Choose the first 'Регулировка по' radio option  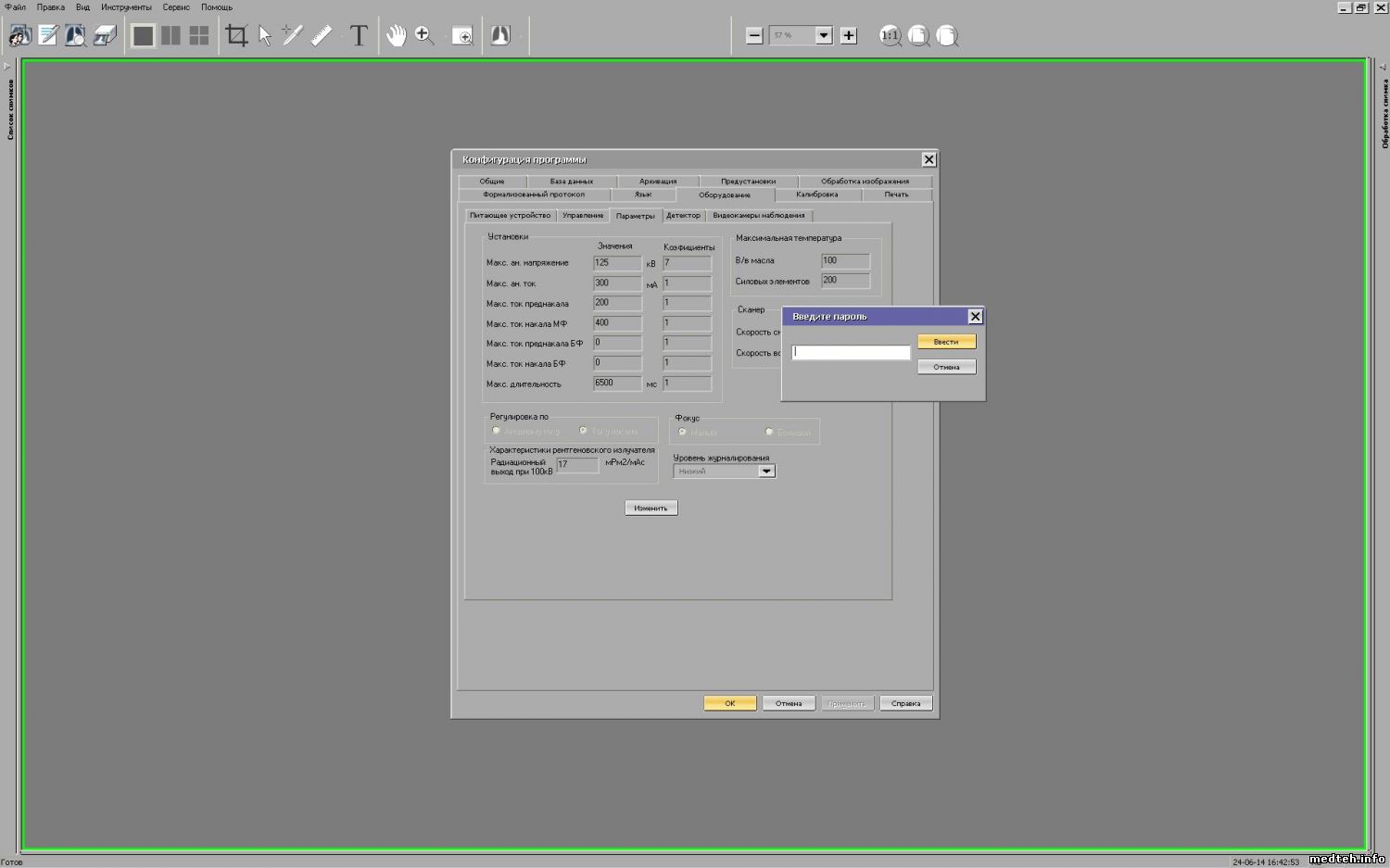coord(497,431)
